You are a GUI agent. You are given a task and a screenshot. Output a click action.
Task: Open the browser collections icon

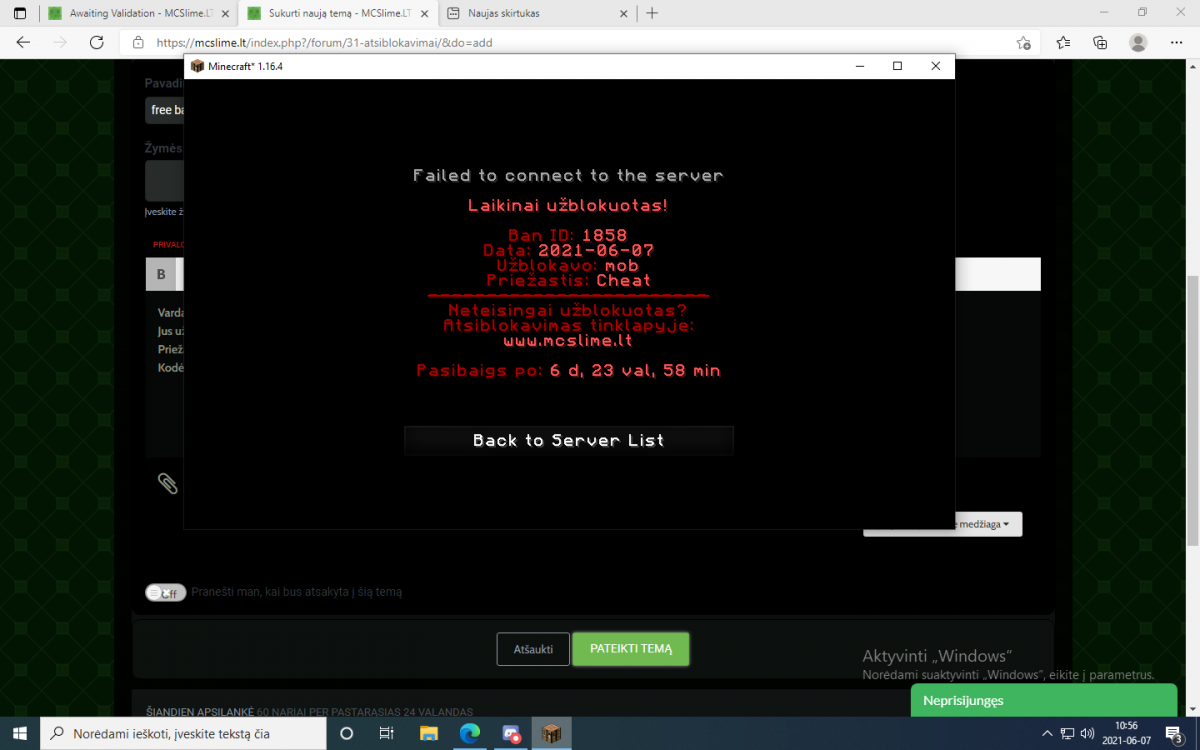click(1100, 43)
